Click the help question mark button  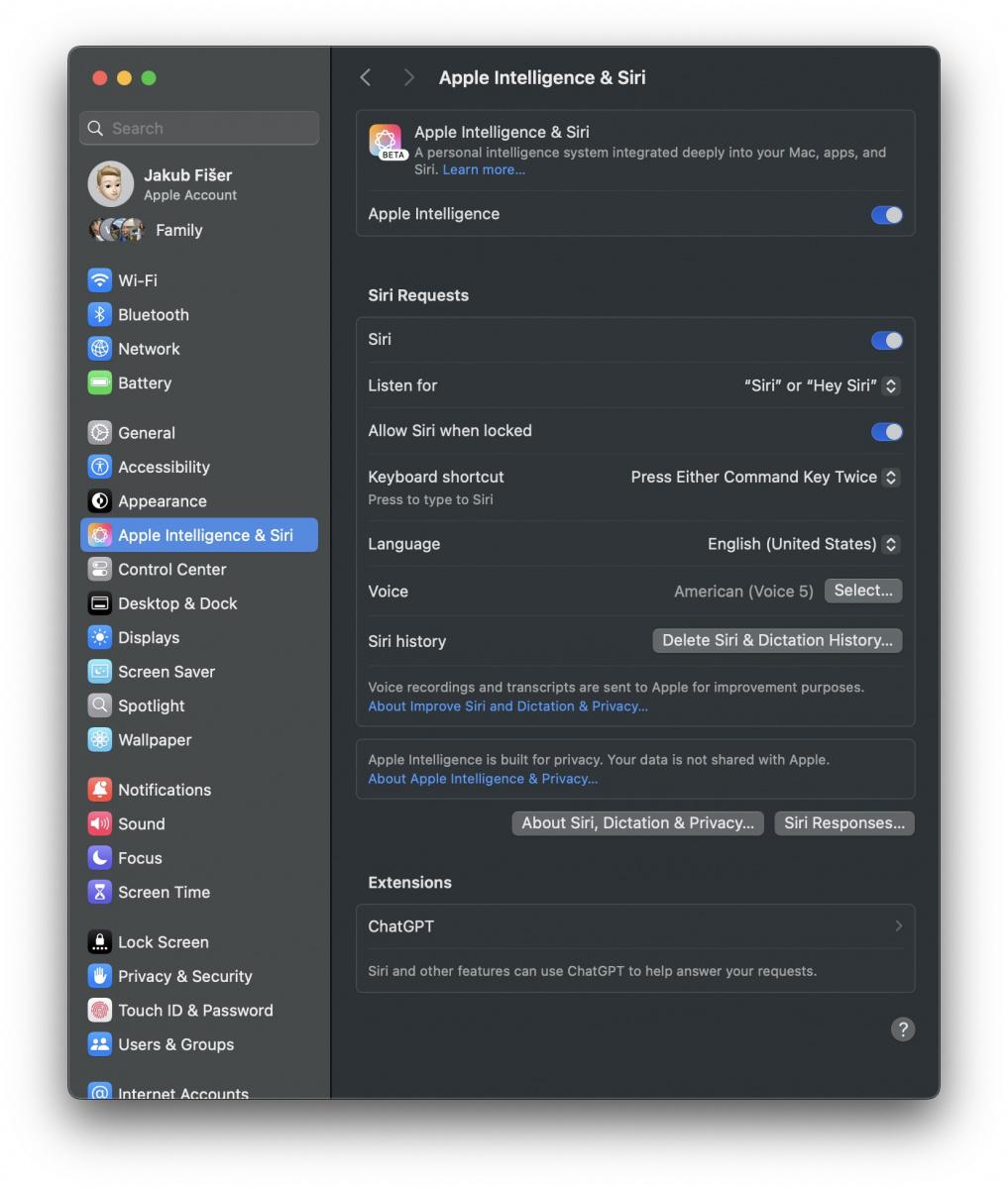pos(902,1029)
